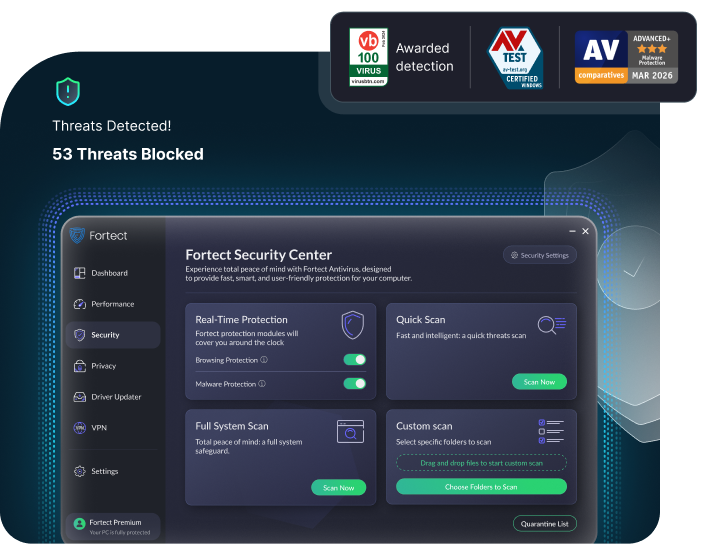This screenshot has width=709, height=544.
Task: Click the 'Real-Time Protection' card title
Action: (241, 319)
